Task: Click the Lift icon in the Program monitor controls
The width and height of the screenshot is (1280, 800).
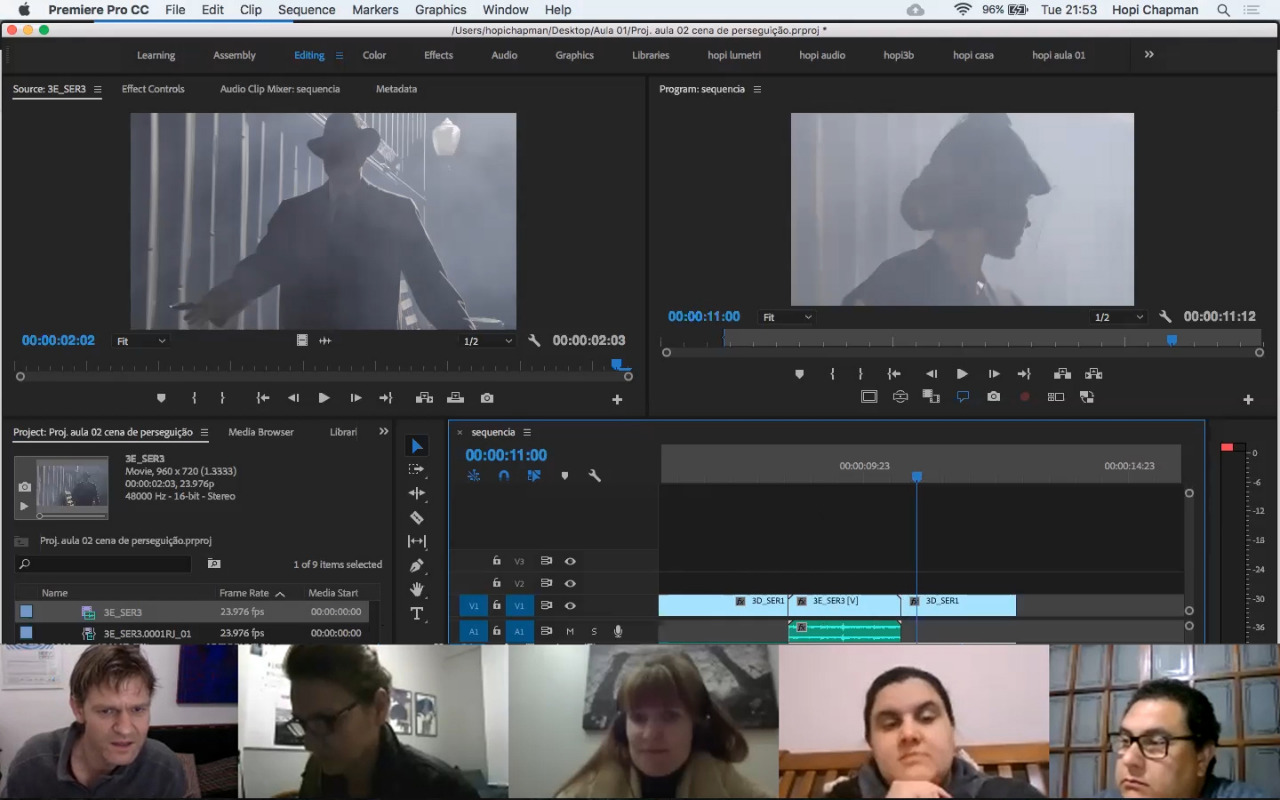Action: (1062, 373)
